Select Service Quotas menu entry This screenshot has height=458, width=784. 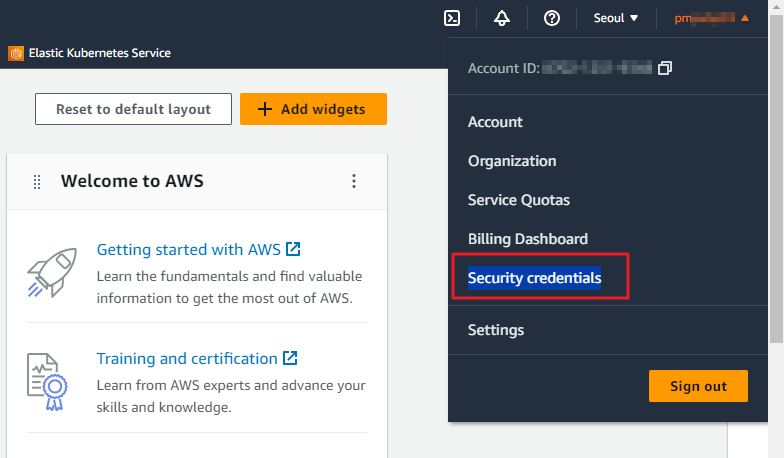point(519,200)
